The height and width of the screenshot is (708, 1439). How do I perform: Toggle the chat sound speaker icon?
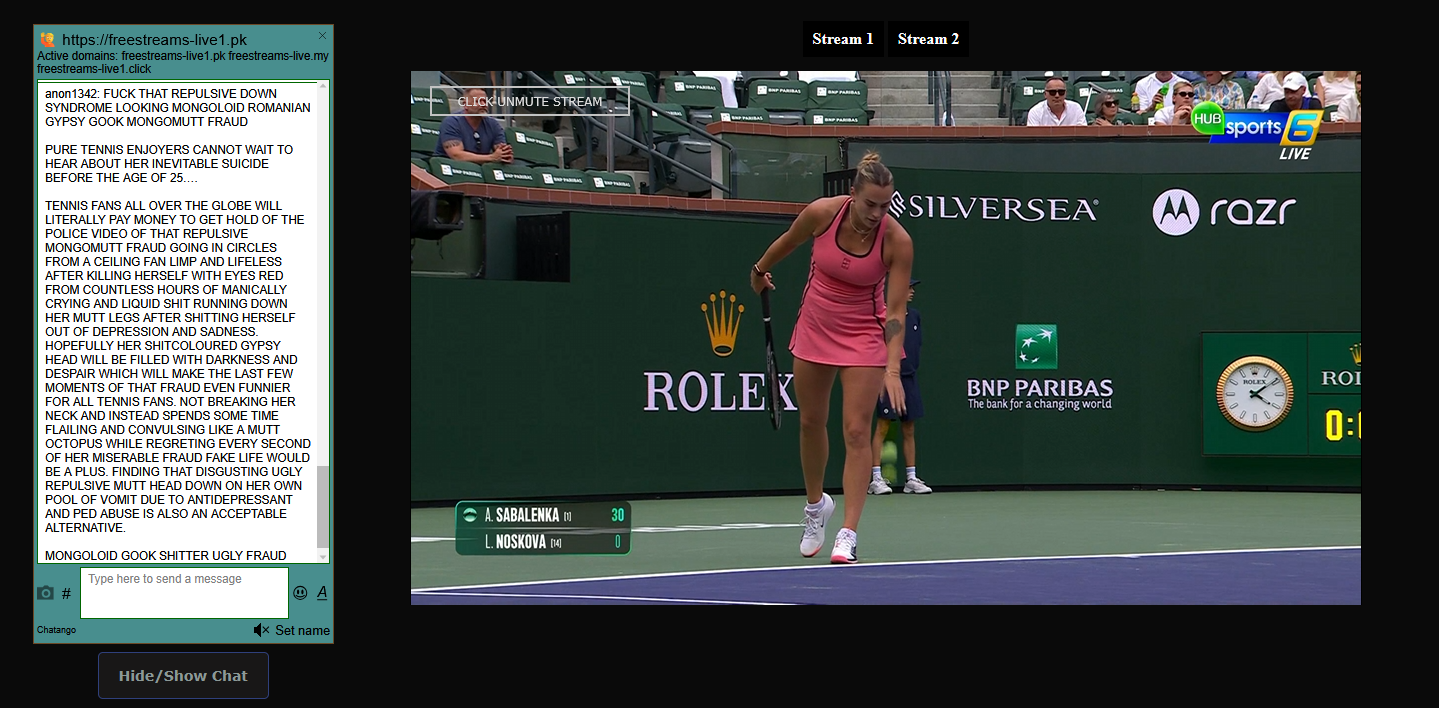(x=261, y=630)
